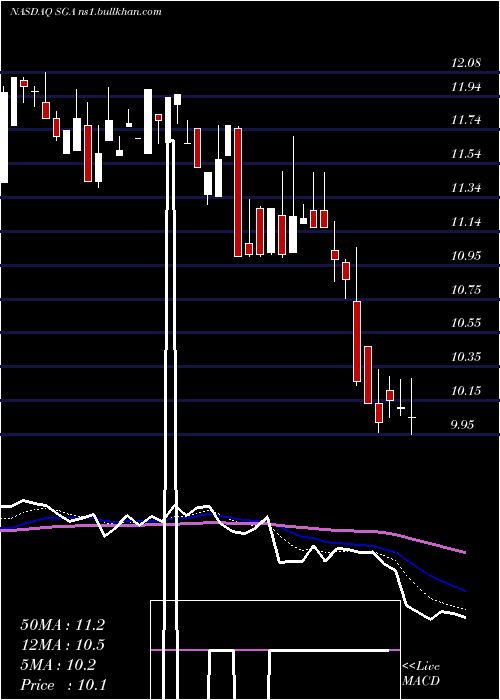Click the 12MA : 10.5 readout
Screen dimensions: 500x700
(x=63, y=645)
